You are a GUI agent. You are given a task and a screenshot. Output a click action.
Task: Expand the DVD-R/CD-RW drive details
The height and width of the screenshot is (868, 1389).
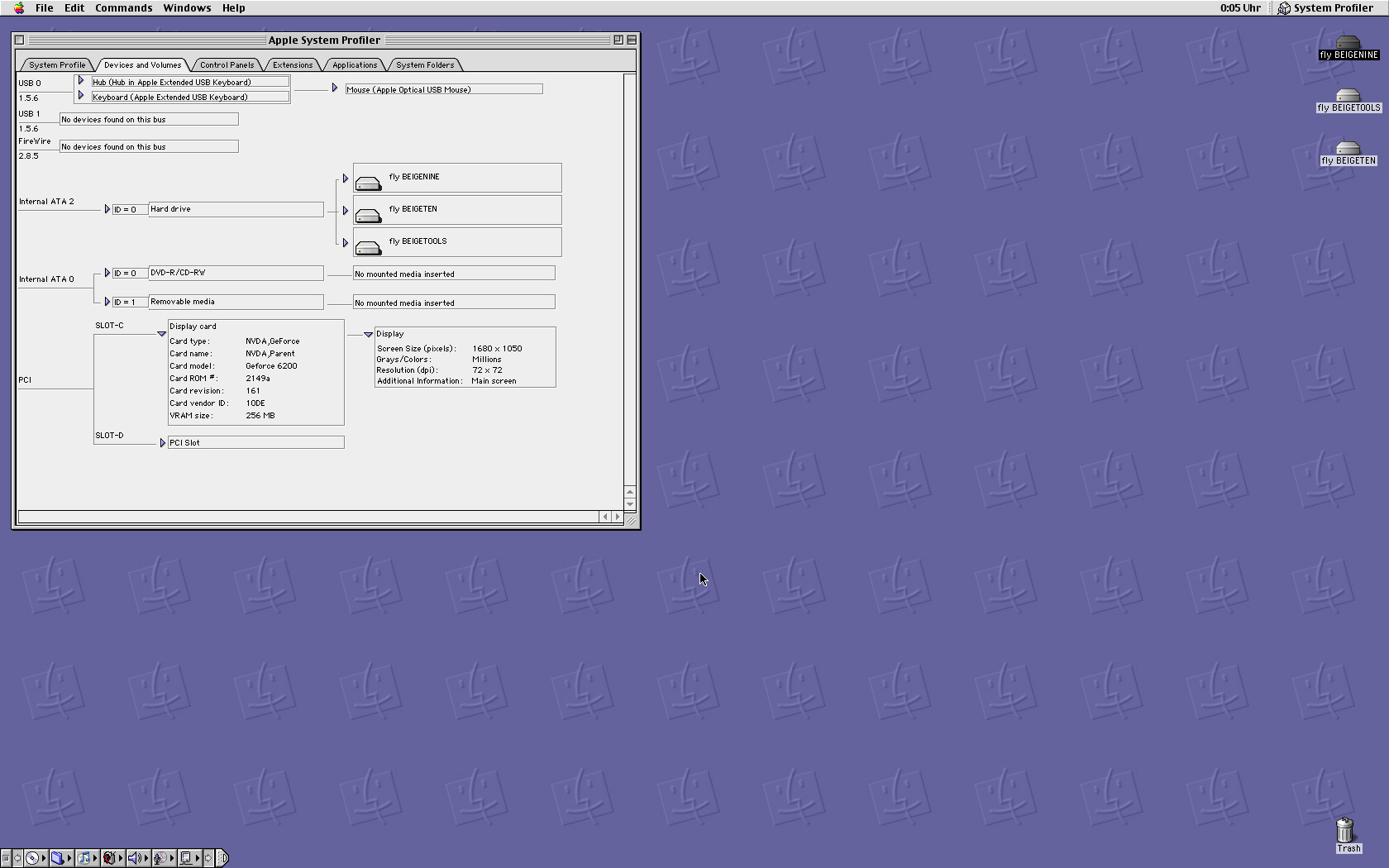[107, 273]
